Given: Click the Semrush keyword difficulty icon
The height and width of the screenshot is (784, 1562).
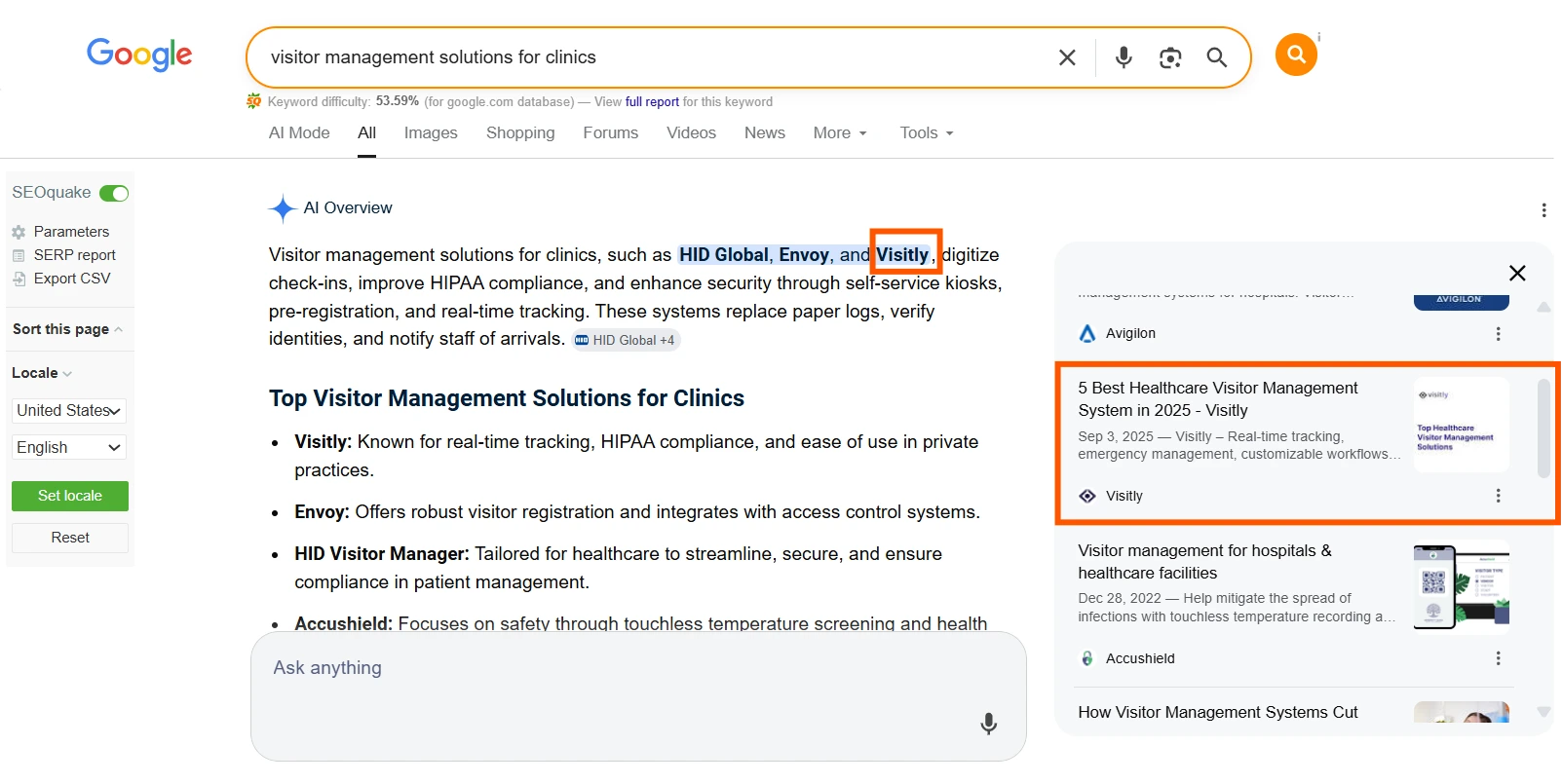Looking at the screenshot, I should pos(254,101).
